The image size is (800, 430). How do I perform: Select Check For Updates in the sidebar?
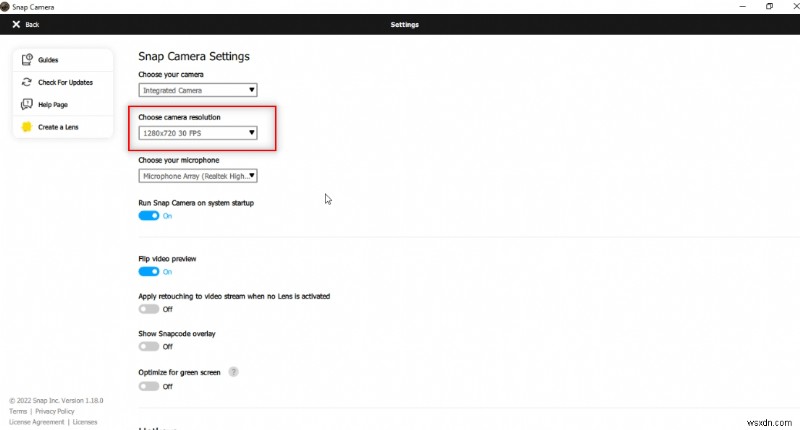63,82
